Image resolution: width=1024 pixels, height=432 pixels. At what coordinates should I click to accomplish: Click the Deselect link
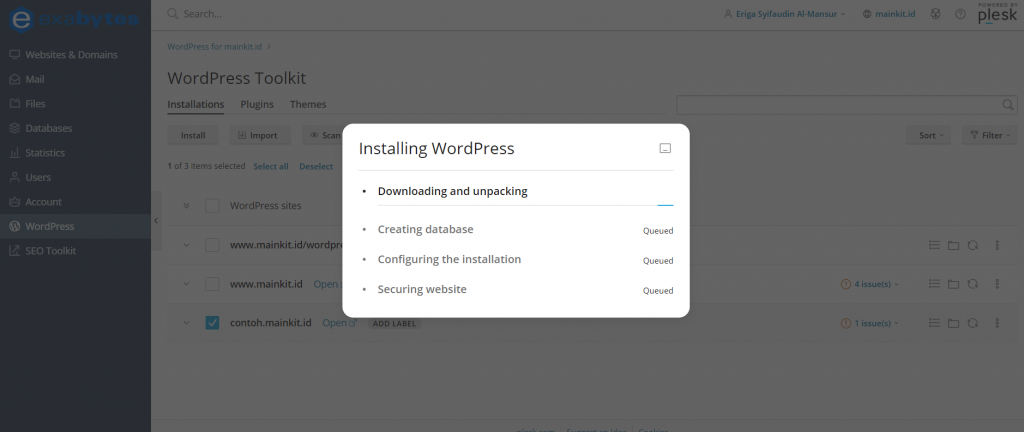[316, 166]
